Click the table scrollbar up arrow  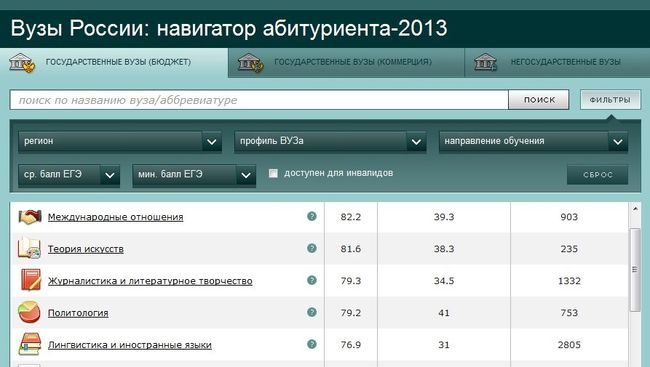pyautogui.click(x=635, y=209)
